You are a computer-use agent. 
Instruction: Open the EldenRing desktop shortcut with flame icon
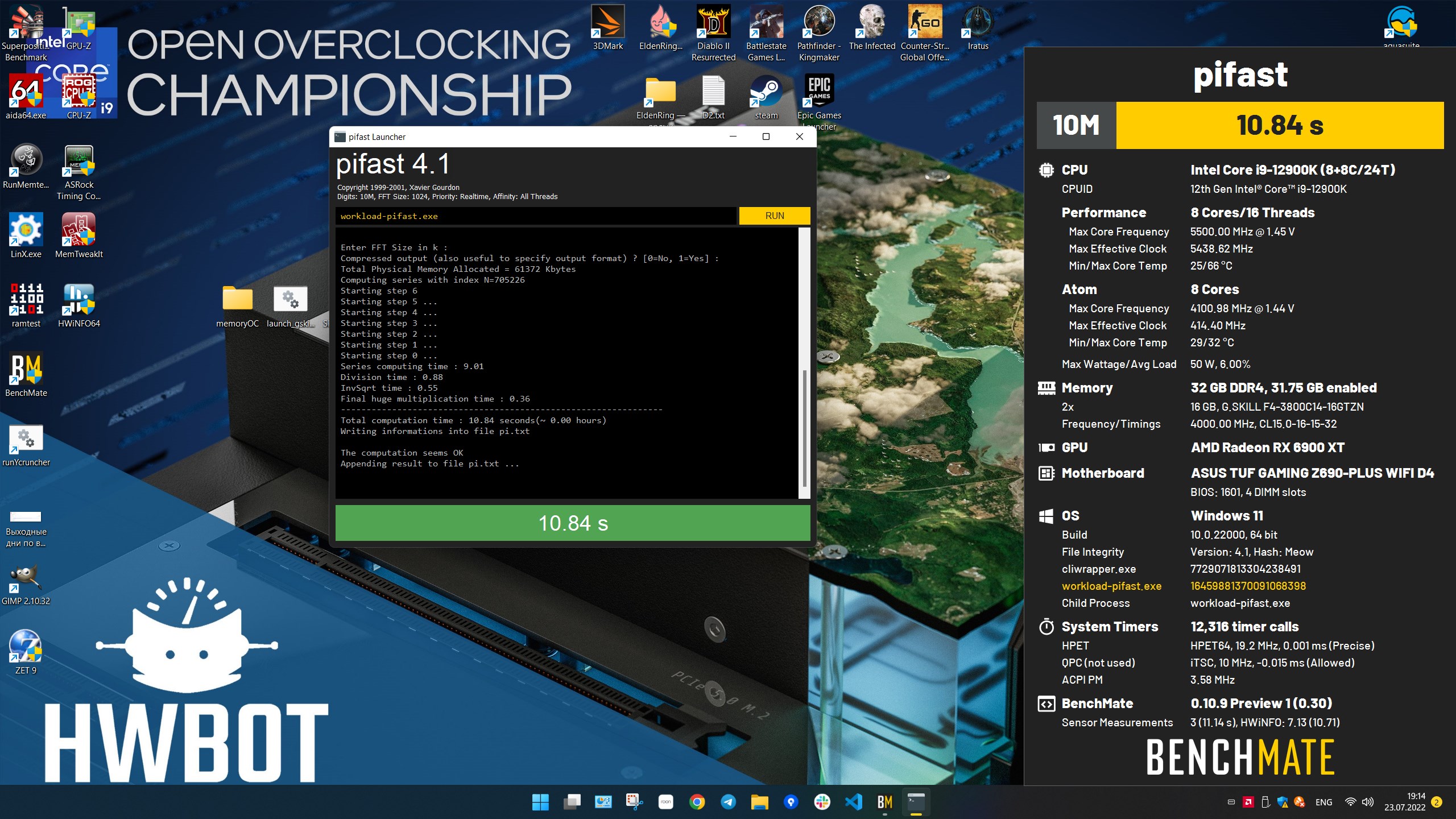click(660, 27)
